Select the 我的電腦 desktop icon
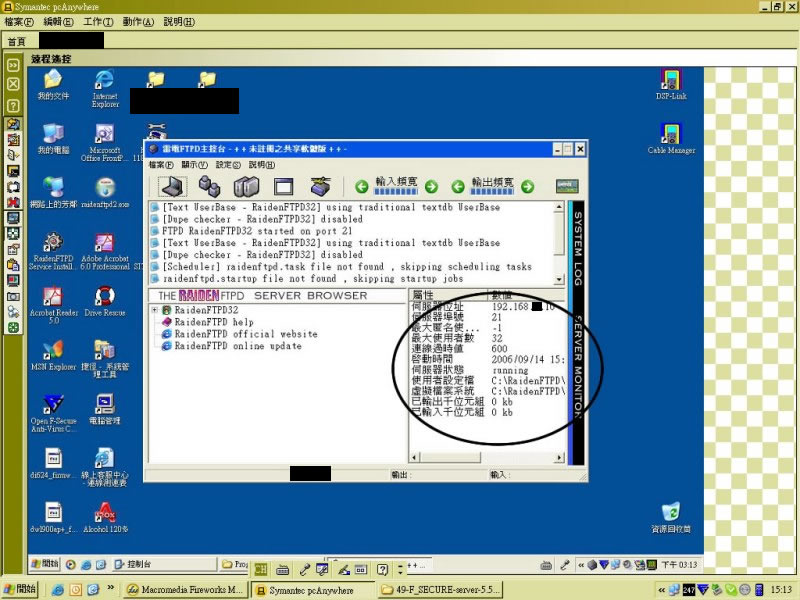The image size is (800, 600). pos(53,139)
